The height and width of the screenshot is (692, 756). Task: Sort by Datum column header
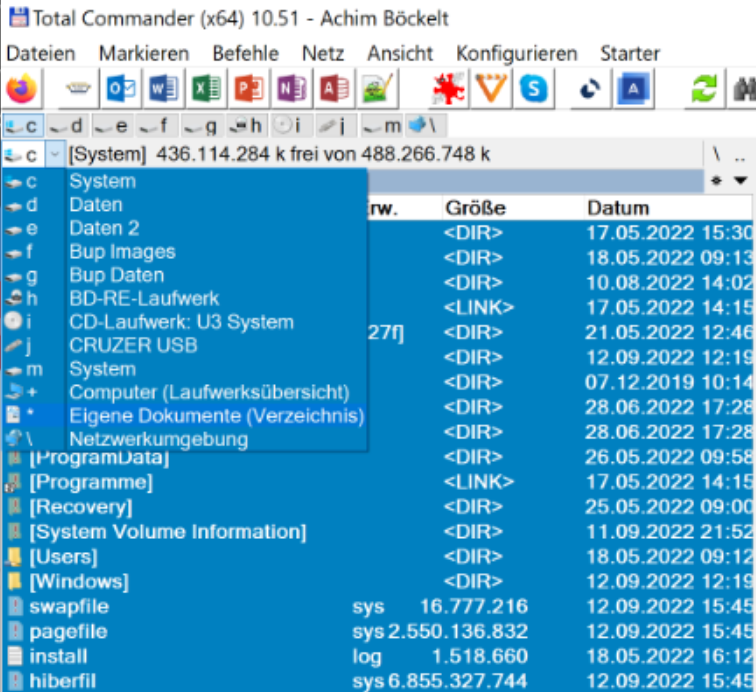click(667, 208)
